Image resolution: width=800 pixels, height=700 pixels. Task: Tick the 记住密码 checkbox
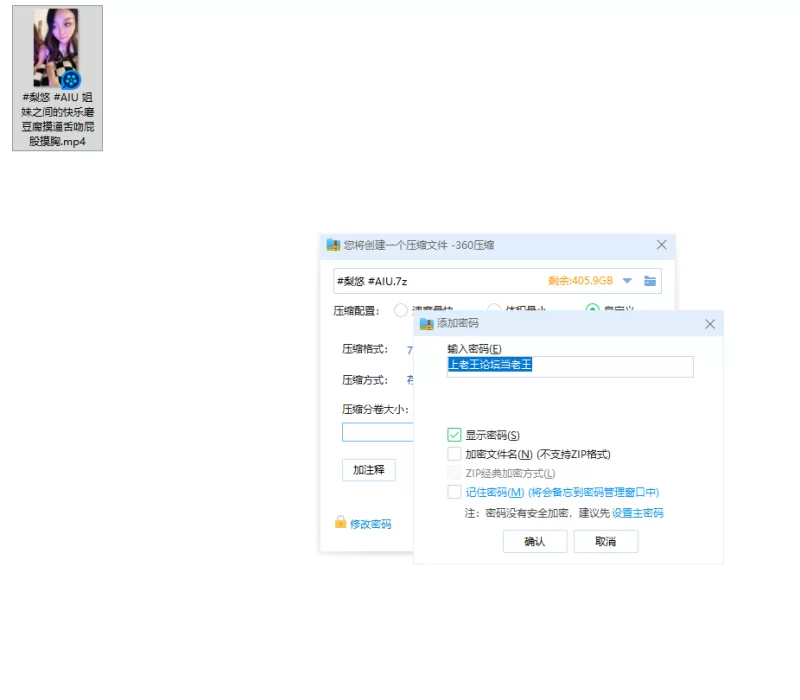pos(455,492)
